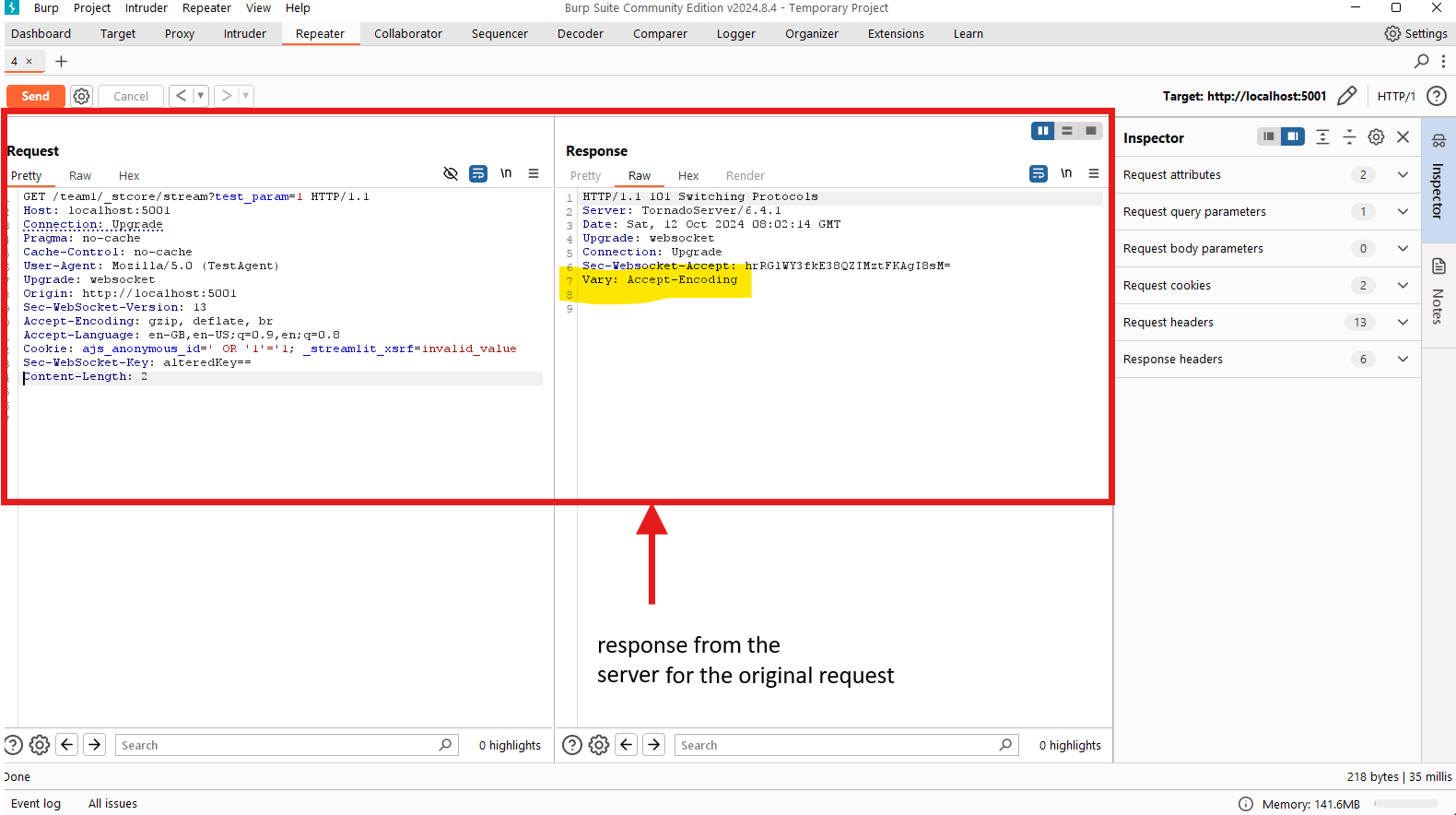Add a new Repeater tab
Image resolution: width=1456 pixels, height=815 pixels.
[x=62, y=61]
